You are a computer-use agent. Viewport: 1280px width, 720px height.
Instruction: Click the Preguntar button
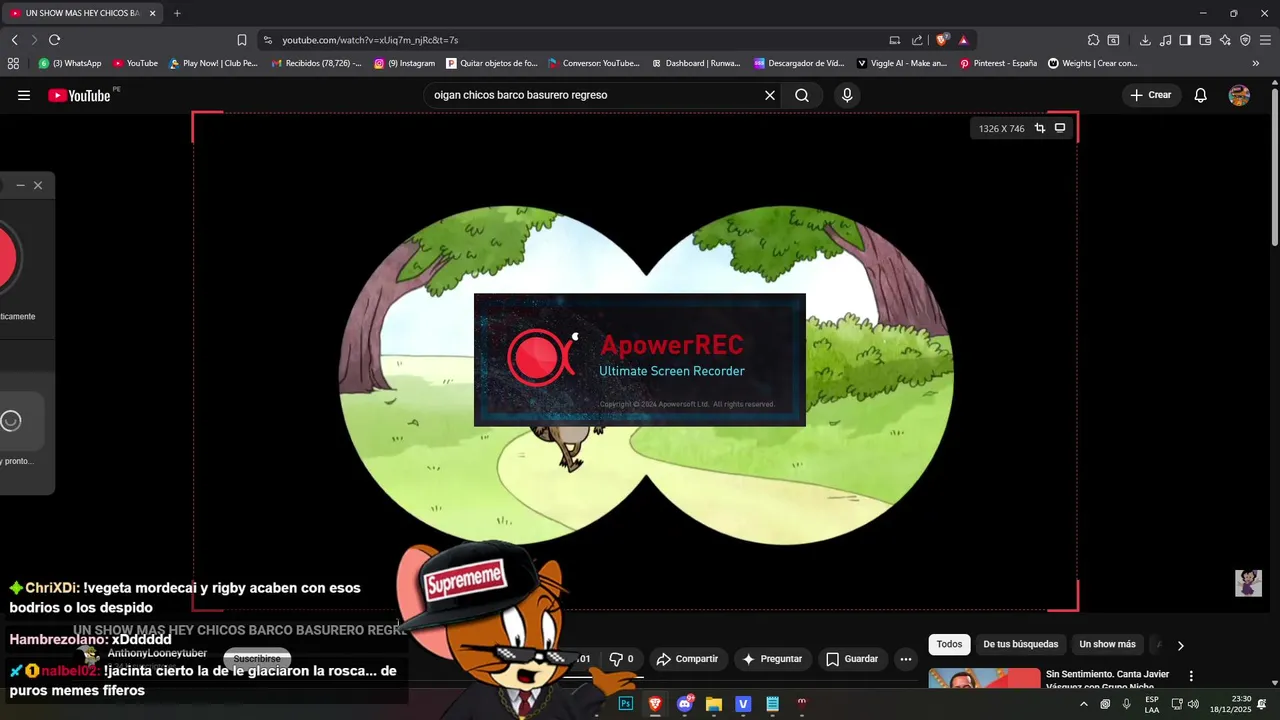click(771, 659)
